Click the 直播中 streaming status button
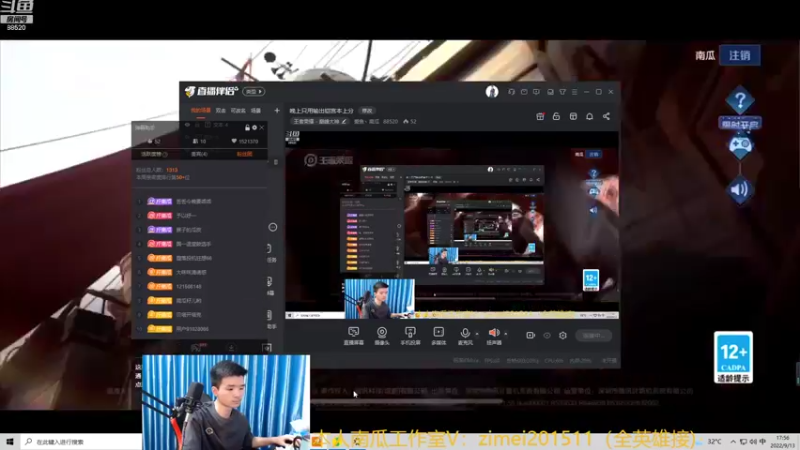Image resolution: width=800 pixels, height=450 pixels. [x=593, y=335]
